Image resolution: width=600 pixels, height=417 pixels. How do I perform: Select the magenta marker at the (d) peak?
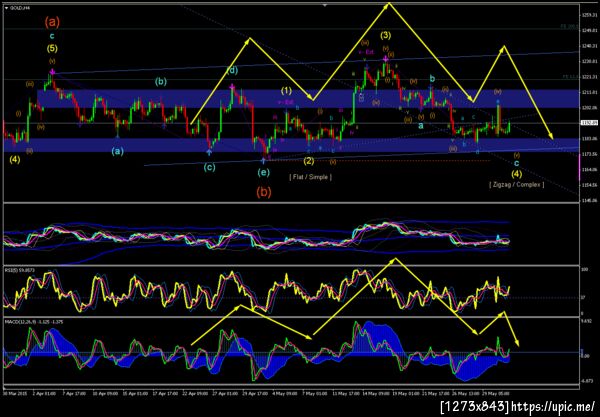click(232, 88)
